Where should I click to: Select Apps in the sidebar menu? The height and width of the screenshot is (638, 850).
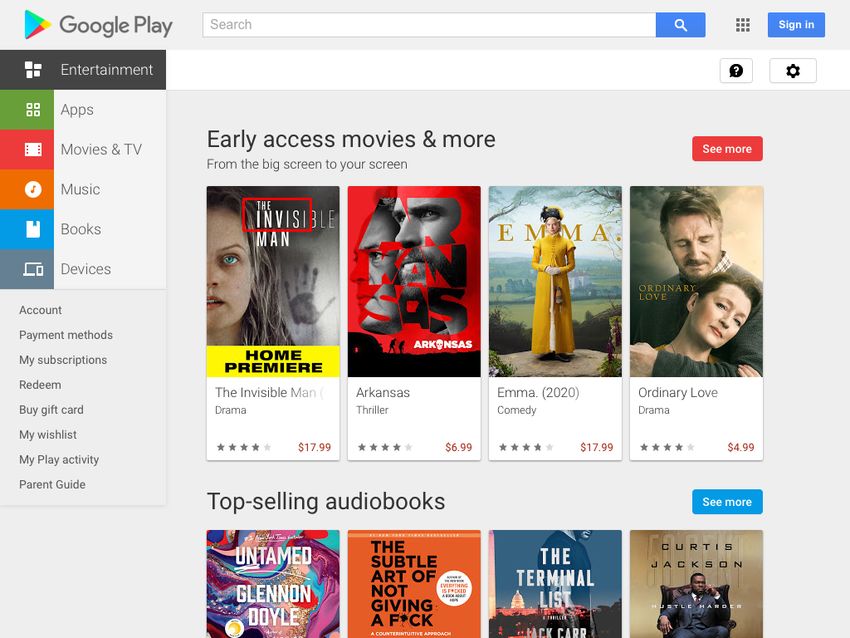pos(83,109)
